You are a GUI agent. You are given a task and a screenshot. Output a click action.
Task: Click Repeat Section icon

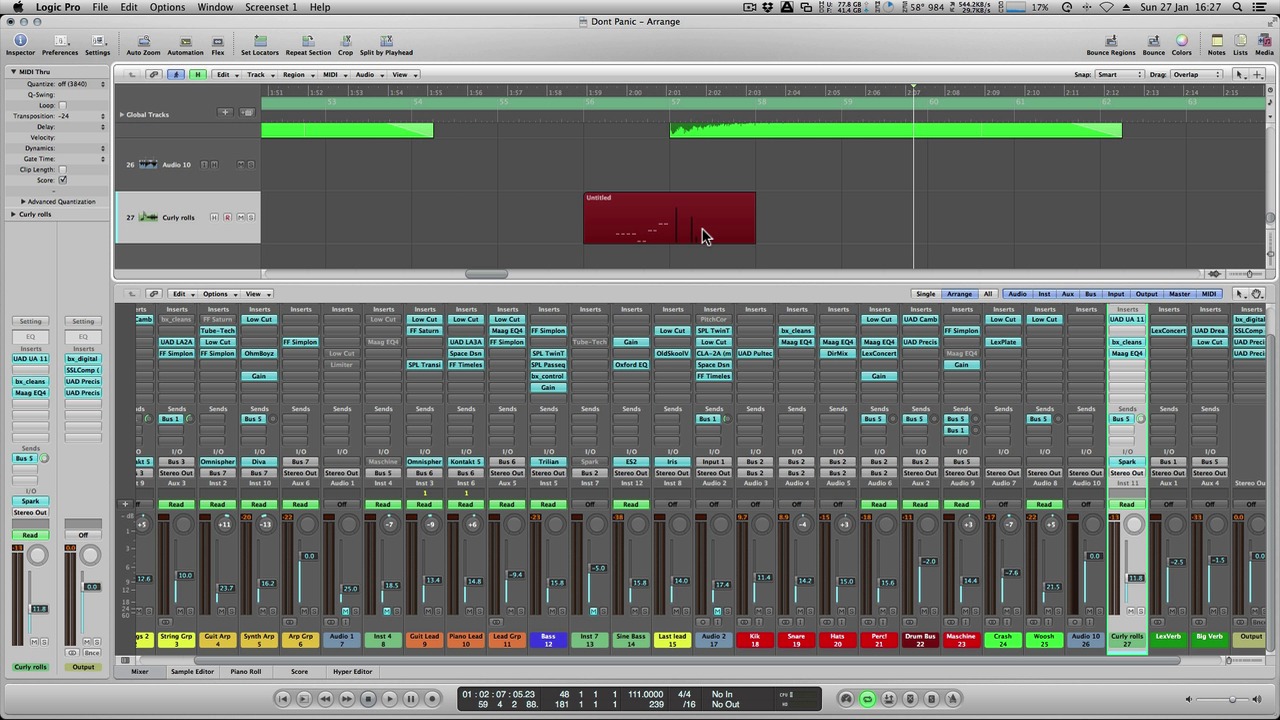(308, 45)
